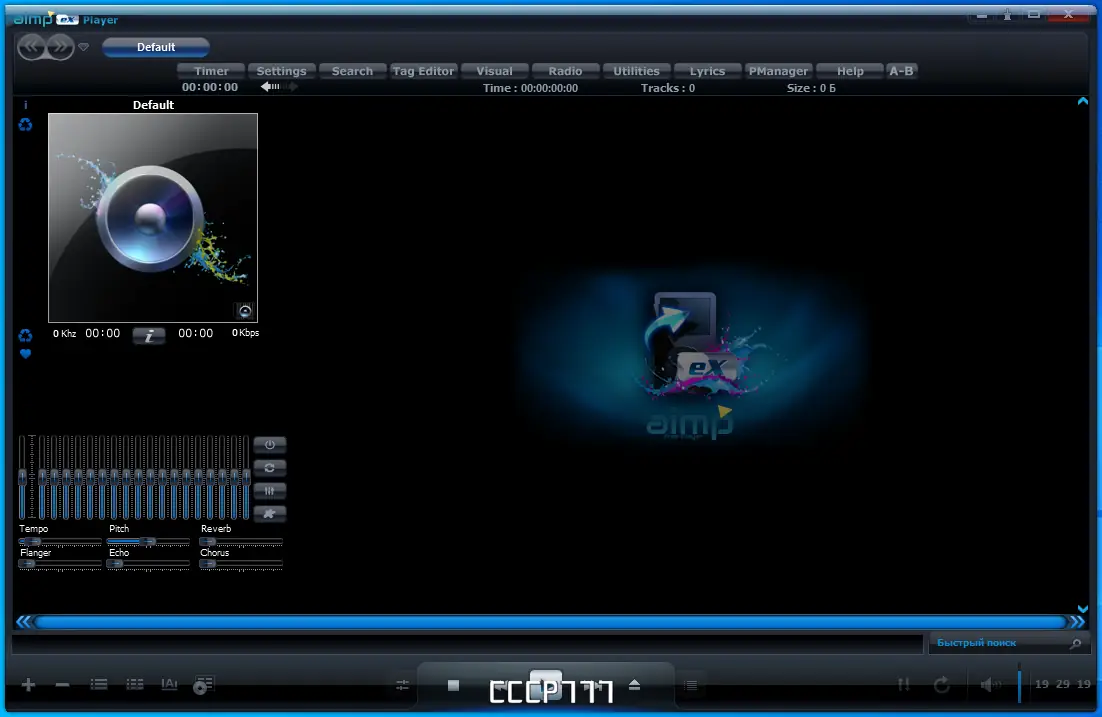1102x717 pixels.
Task: Open the Tag Editor
Action: pos(423,71)
